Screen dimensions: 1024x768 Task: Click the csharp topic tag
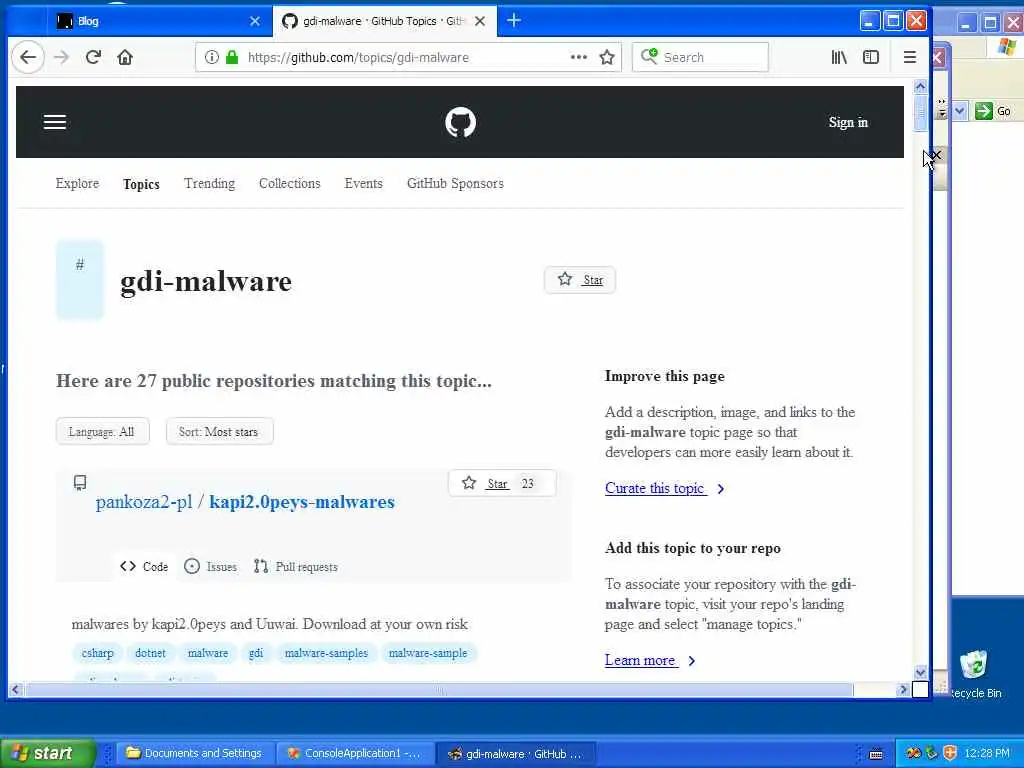click(97, 653)
